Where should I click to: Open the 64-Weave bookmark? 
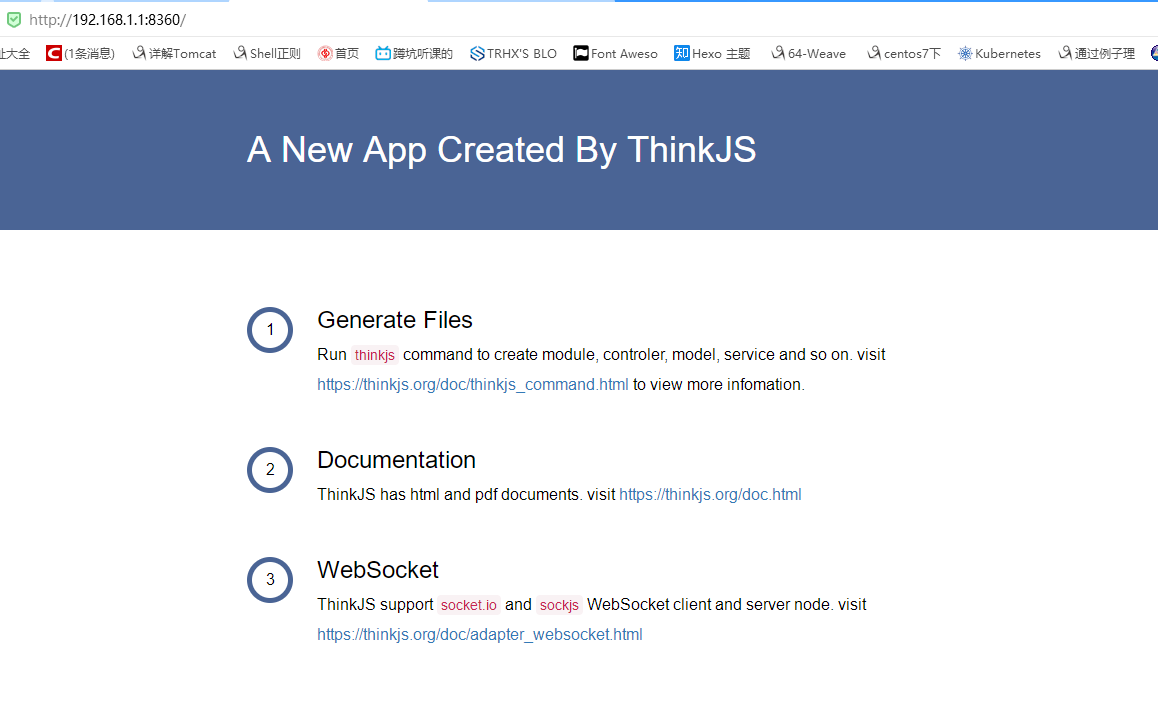click(808, 54)
